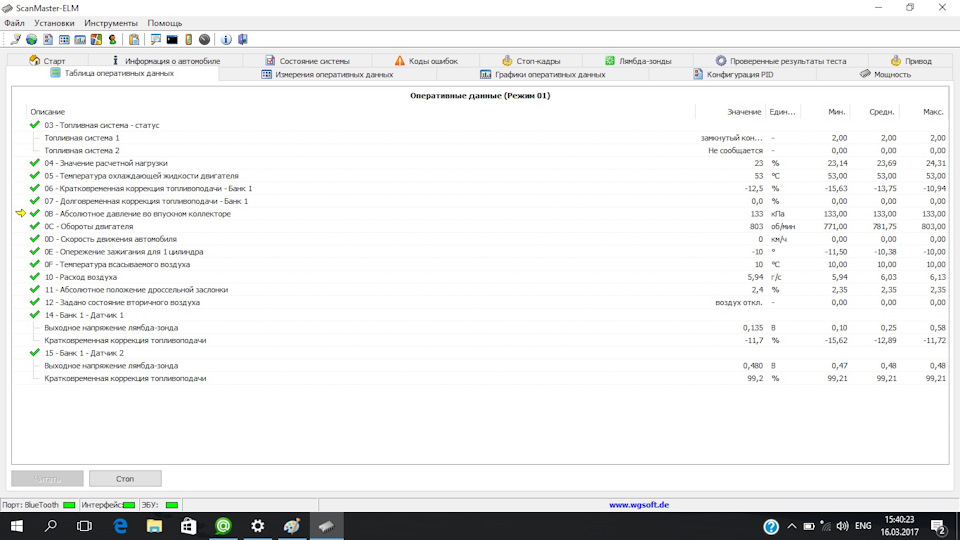Click the data table grid toolbar icon
This screenshot has width=960, height=540.
point(64,39)
